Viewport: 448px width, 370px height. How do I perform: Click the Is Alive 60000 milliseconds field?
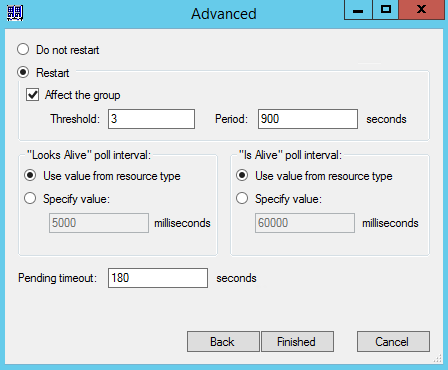point(305,223)
